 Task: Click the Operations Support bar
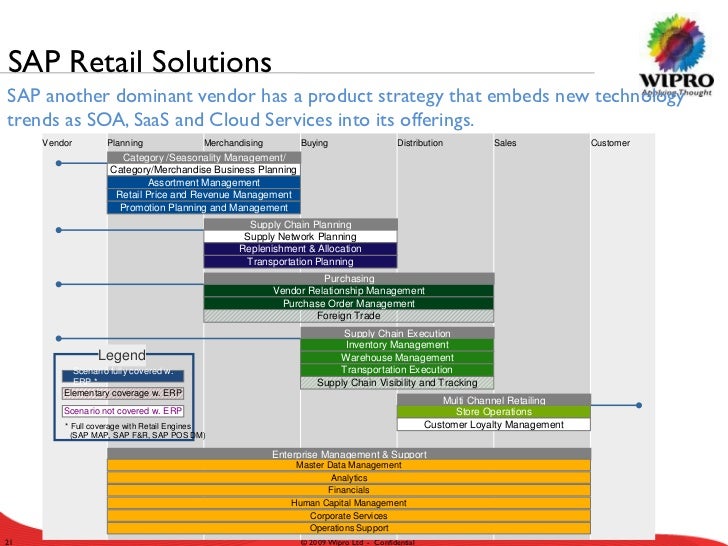349,528
